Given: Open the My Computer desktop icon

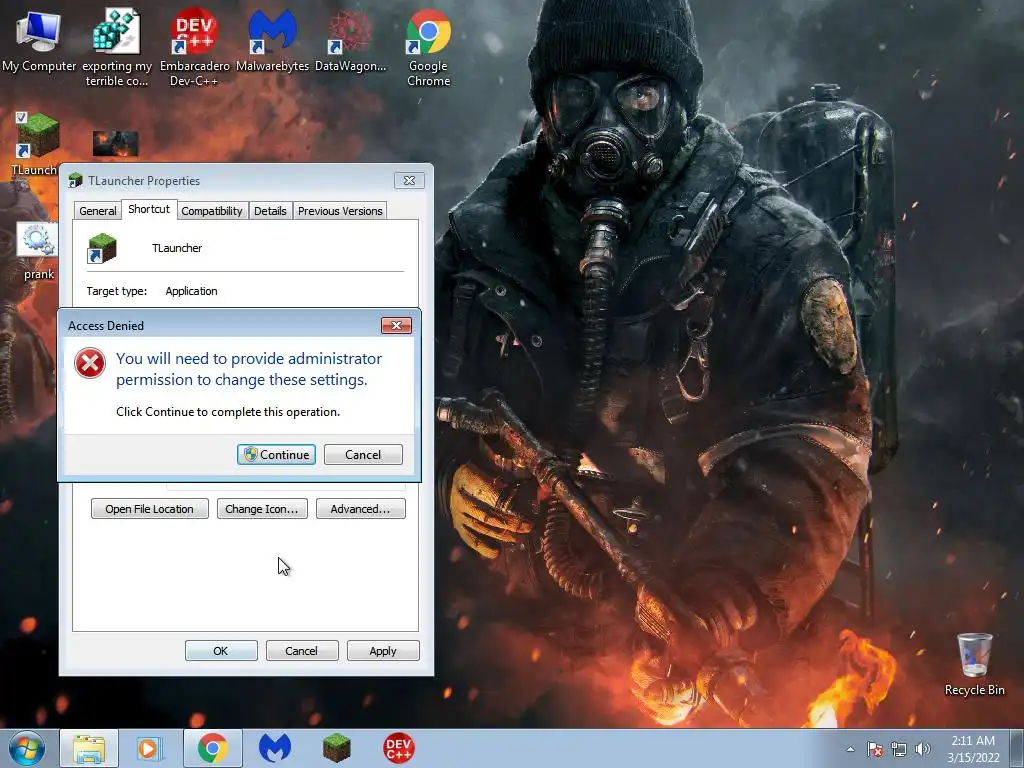Looking at the screenshot, I should tap(39, 40).
